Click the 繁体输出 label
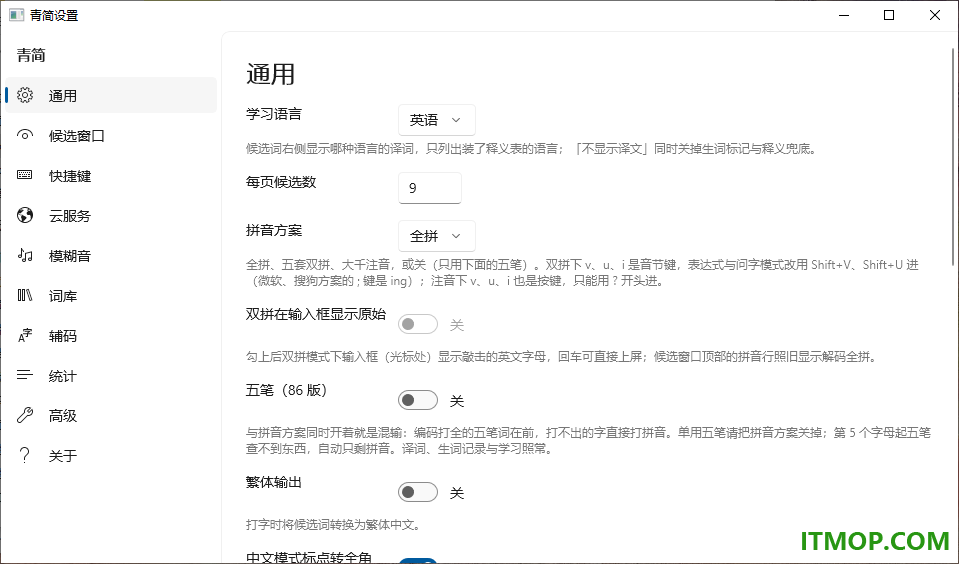This screenshot has height=564, width=959. tap(273, 482)
